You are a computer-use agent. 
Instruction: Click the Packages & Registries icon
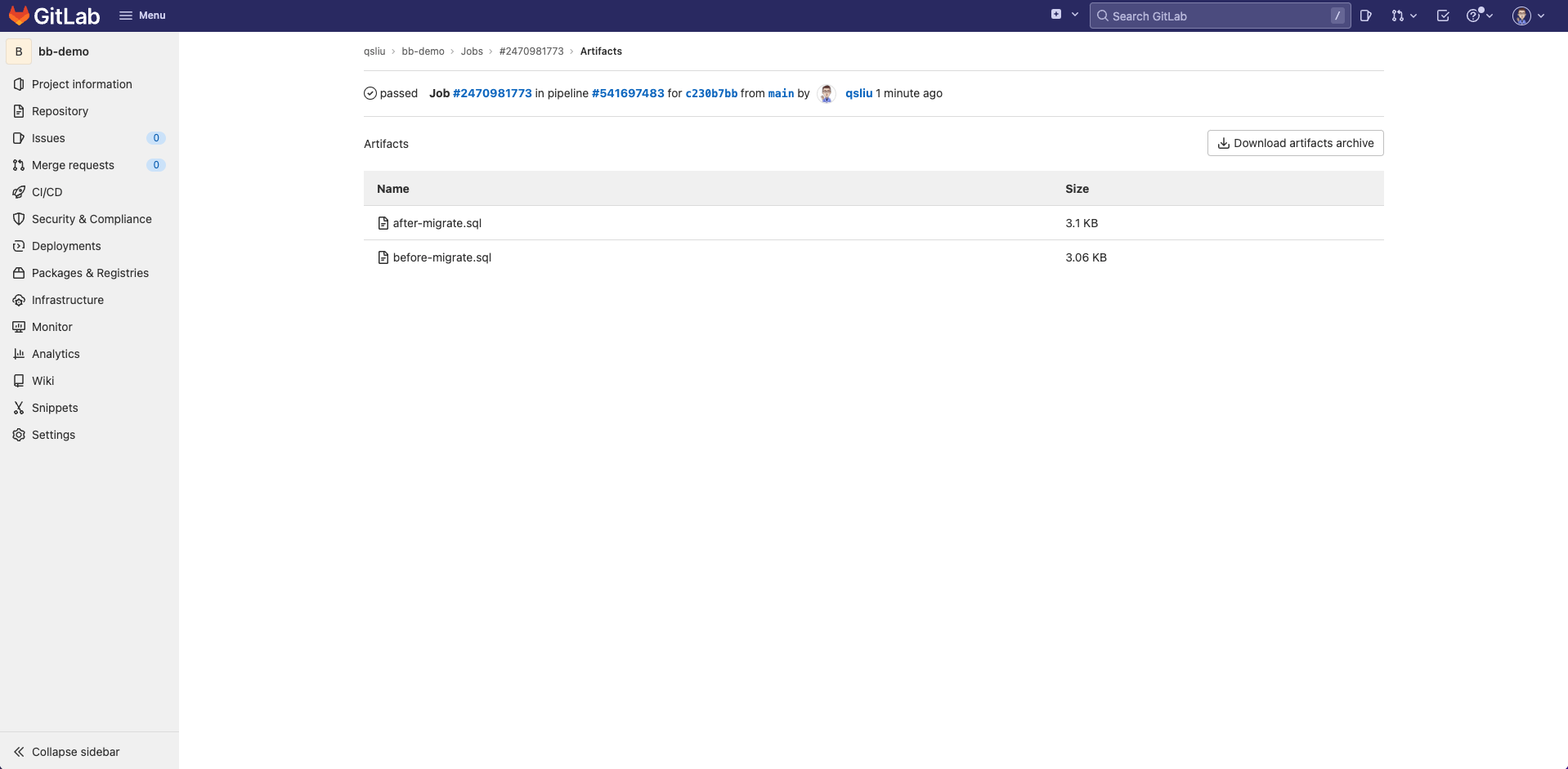coord(19,273)
